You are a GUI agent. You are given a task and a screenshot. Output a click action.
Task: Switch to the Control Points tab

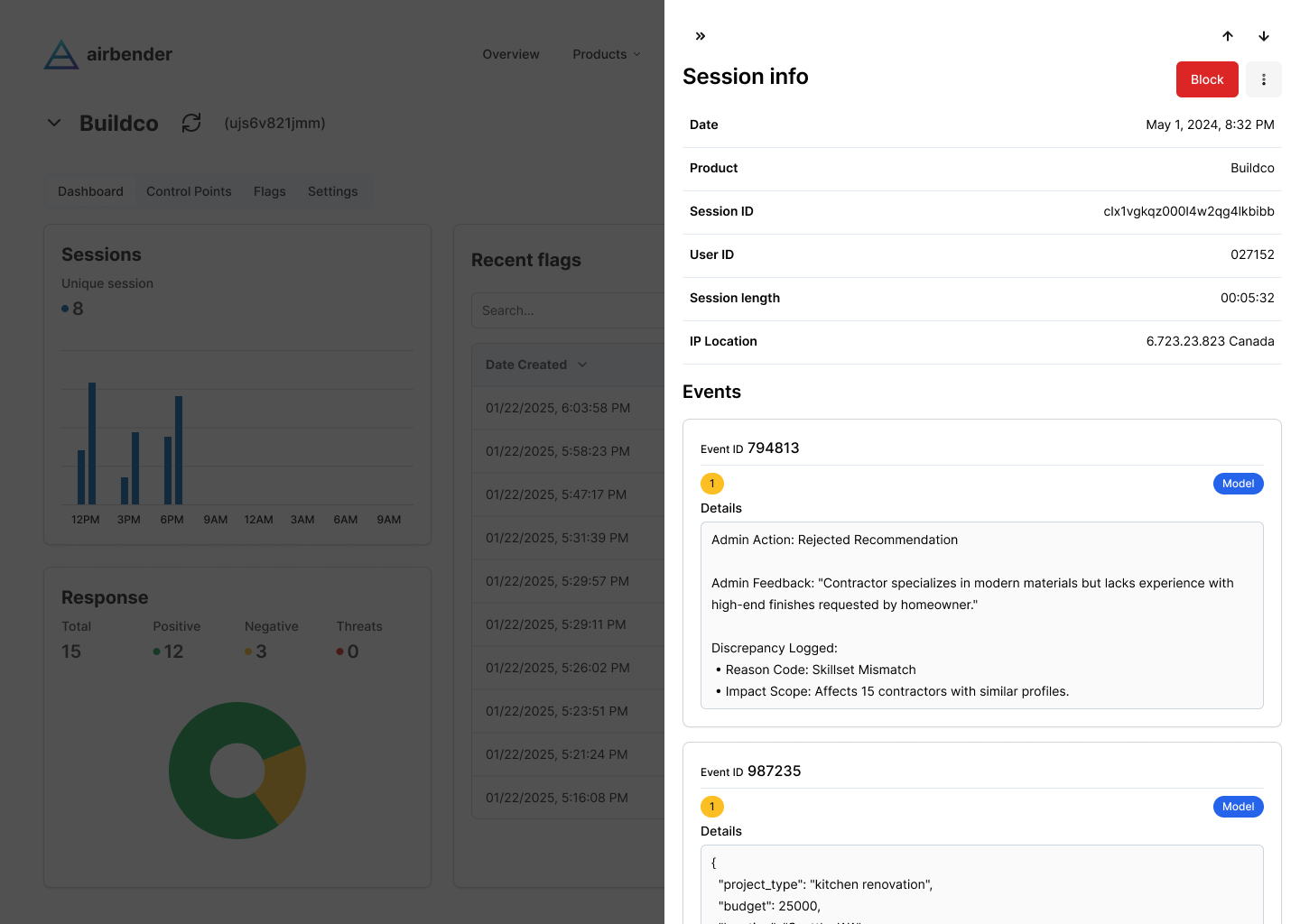[x=189, y=191]
